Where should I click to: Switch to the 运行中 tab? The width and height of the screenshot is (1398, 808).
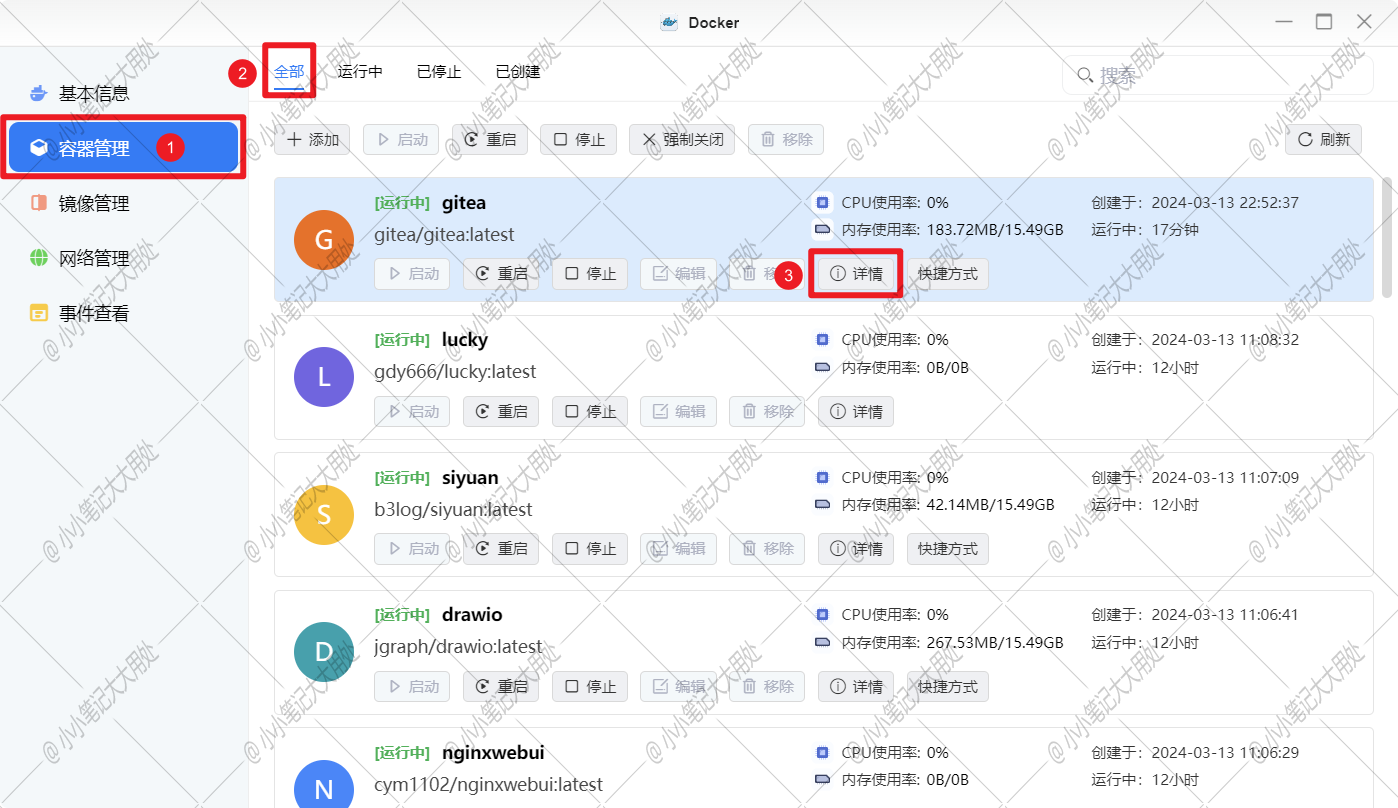point(360,71)
